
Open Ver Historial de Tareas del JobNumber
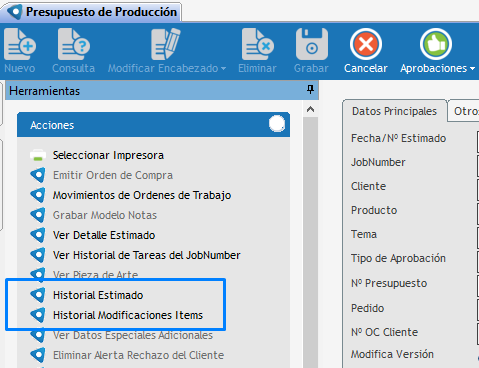click(x=147, y=255)
